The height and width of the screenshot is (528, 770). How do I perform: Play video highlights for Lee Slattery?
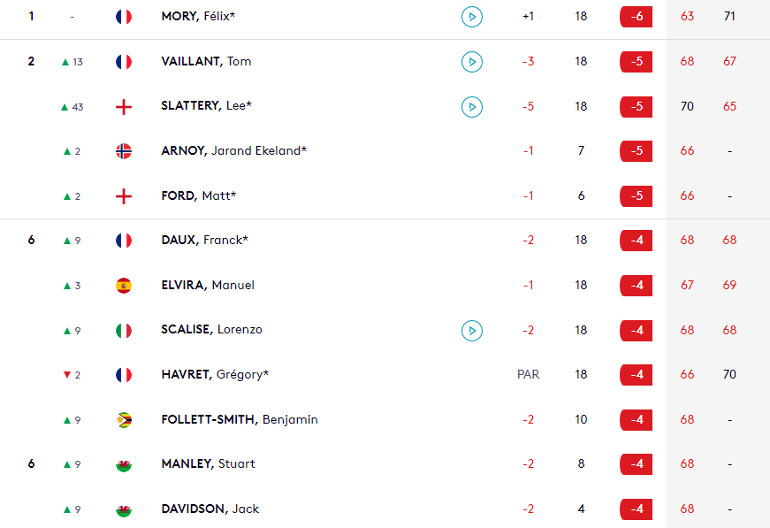[x=471, y=107]
